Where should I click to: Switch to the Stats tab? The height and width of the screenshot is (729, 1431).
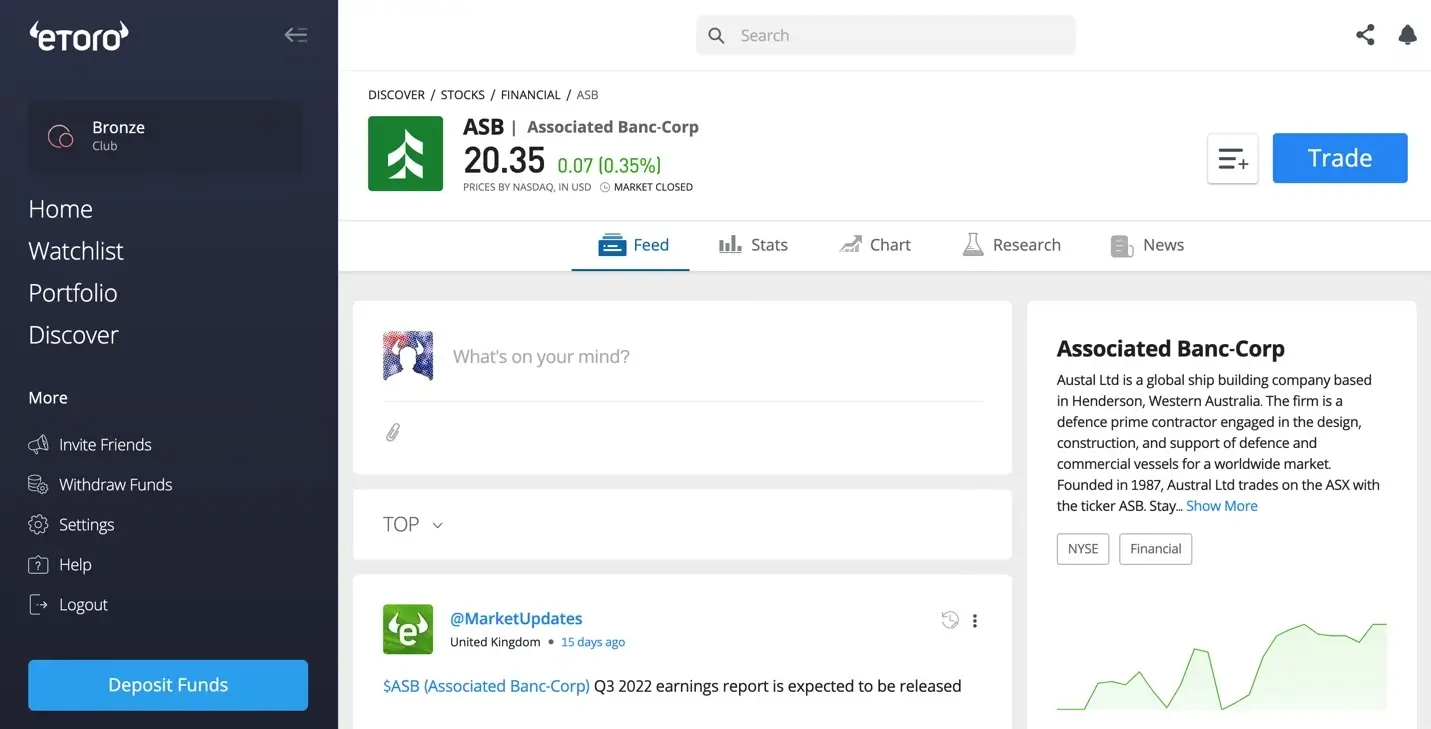(x=753, y=245)
